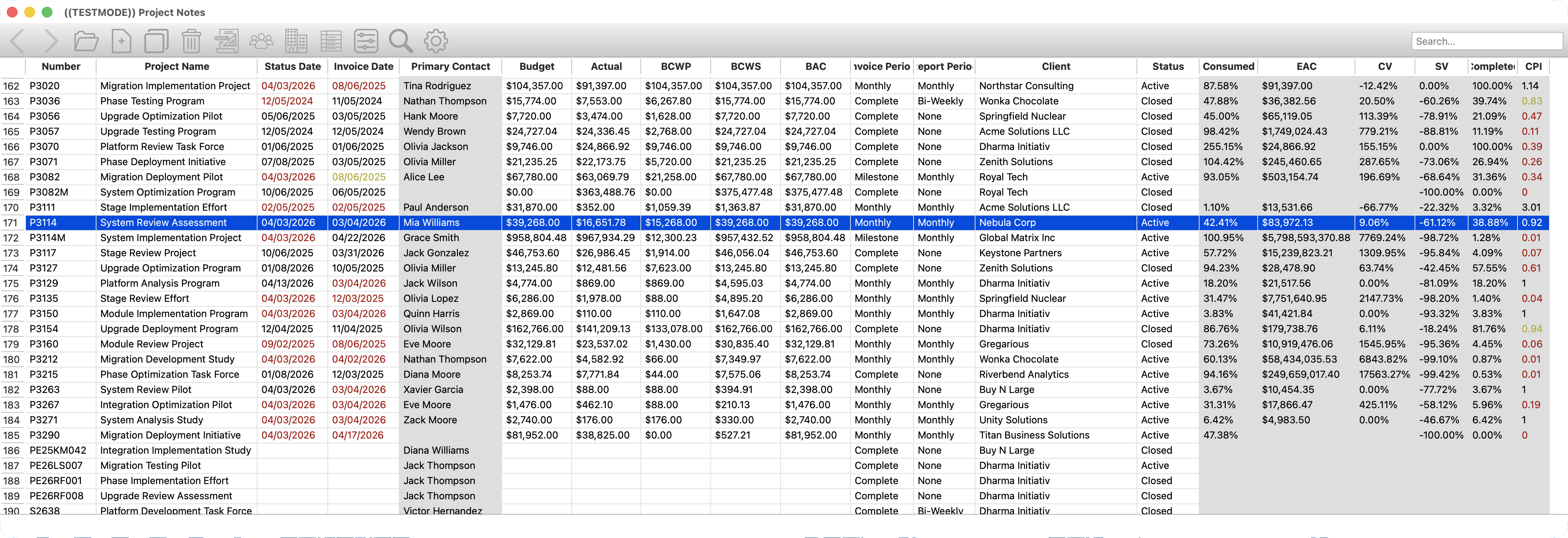The image size is (1568, 538).
Task: Click into the Search field
Action: [x=1486, y=41]
